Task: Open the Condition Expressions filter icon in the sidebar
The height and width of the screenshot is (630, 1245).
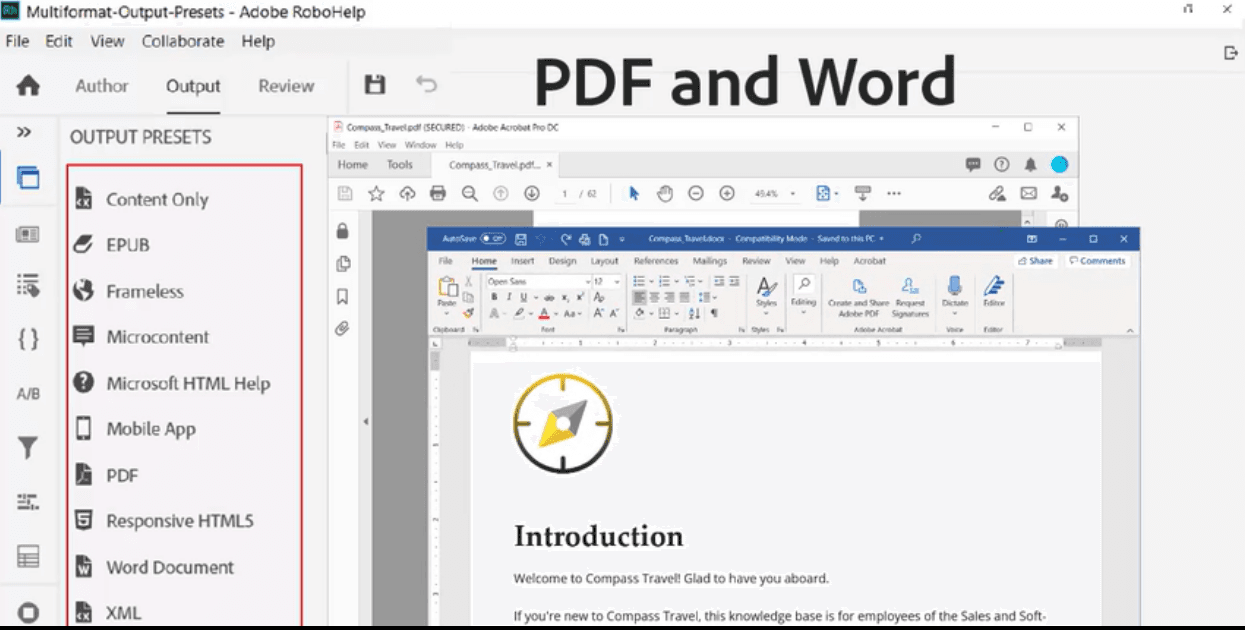Action: coord(28,448)
